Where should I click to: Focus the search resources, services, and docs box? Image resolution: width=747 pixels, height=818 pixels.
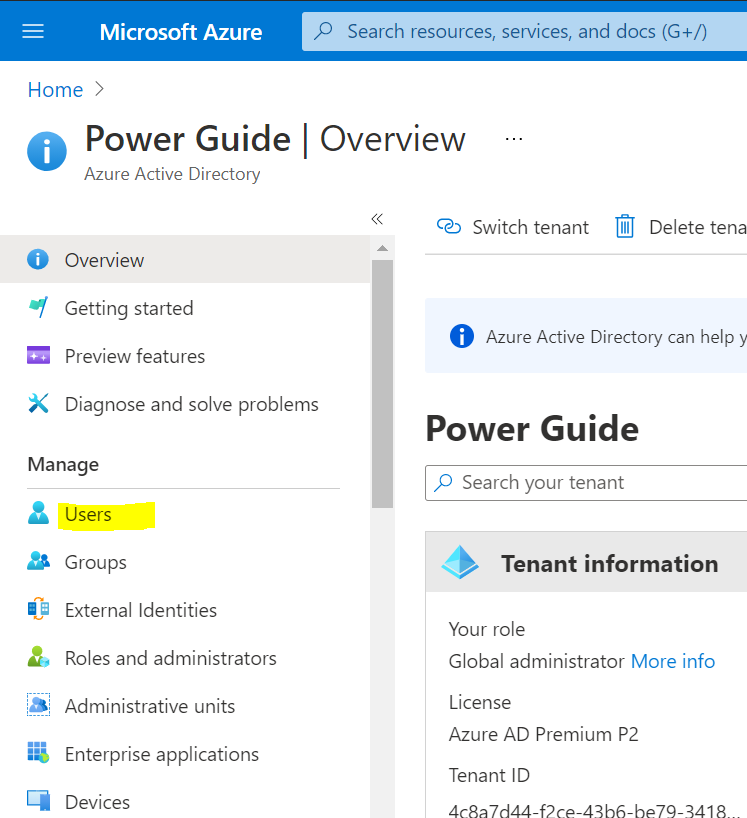tap(524, 31)
